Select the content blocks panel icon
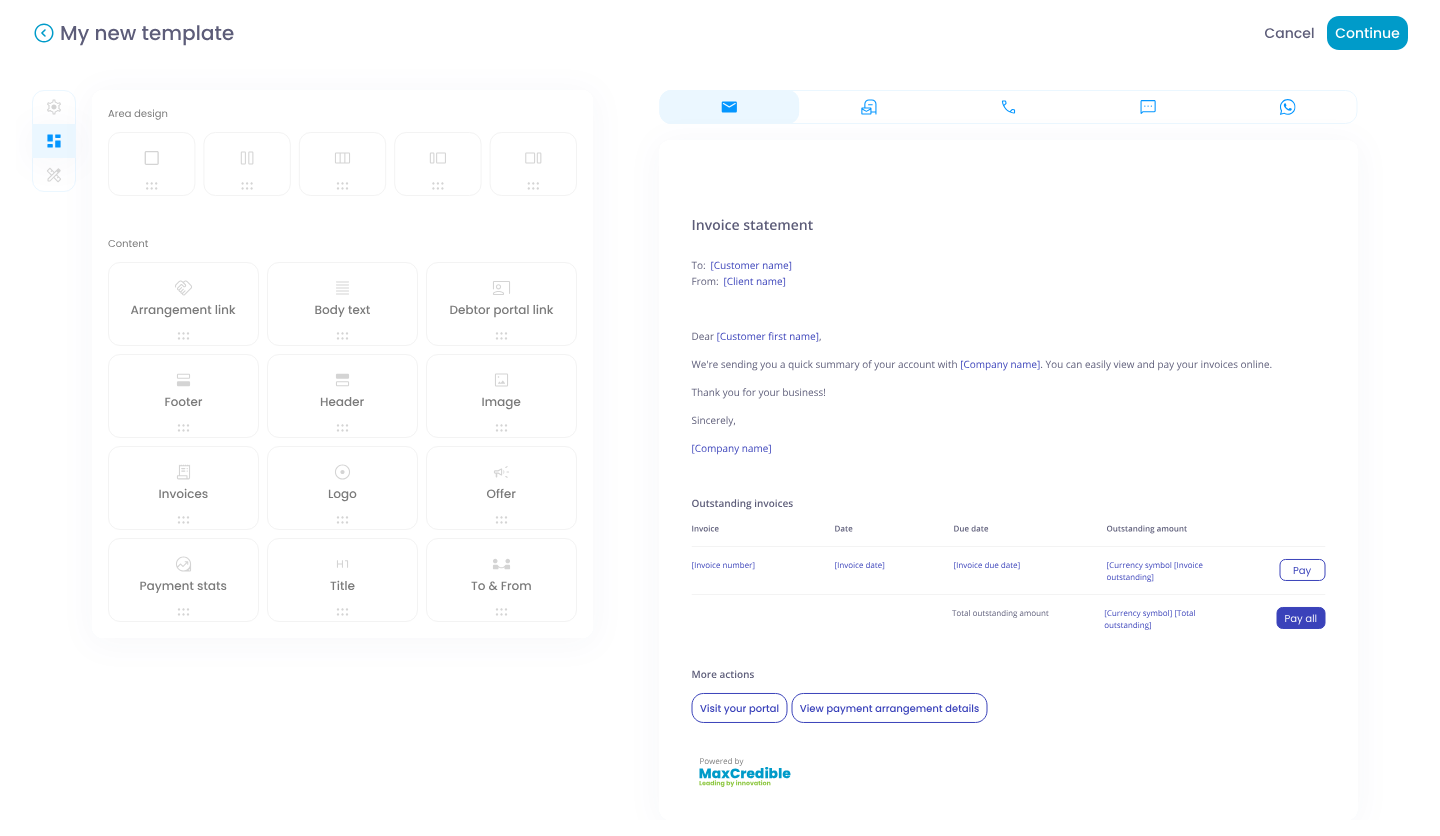Viewport: 1440px width, 836px height. point(54,141)
